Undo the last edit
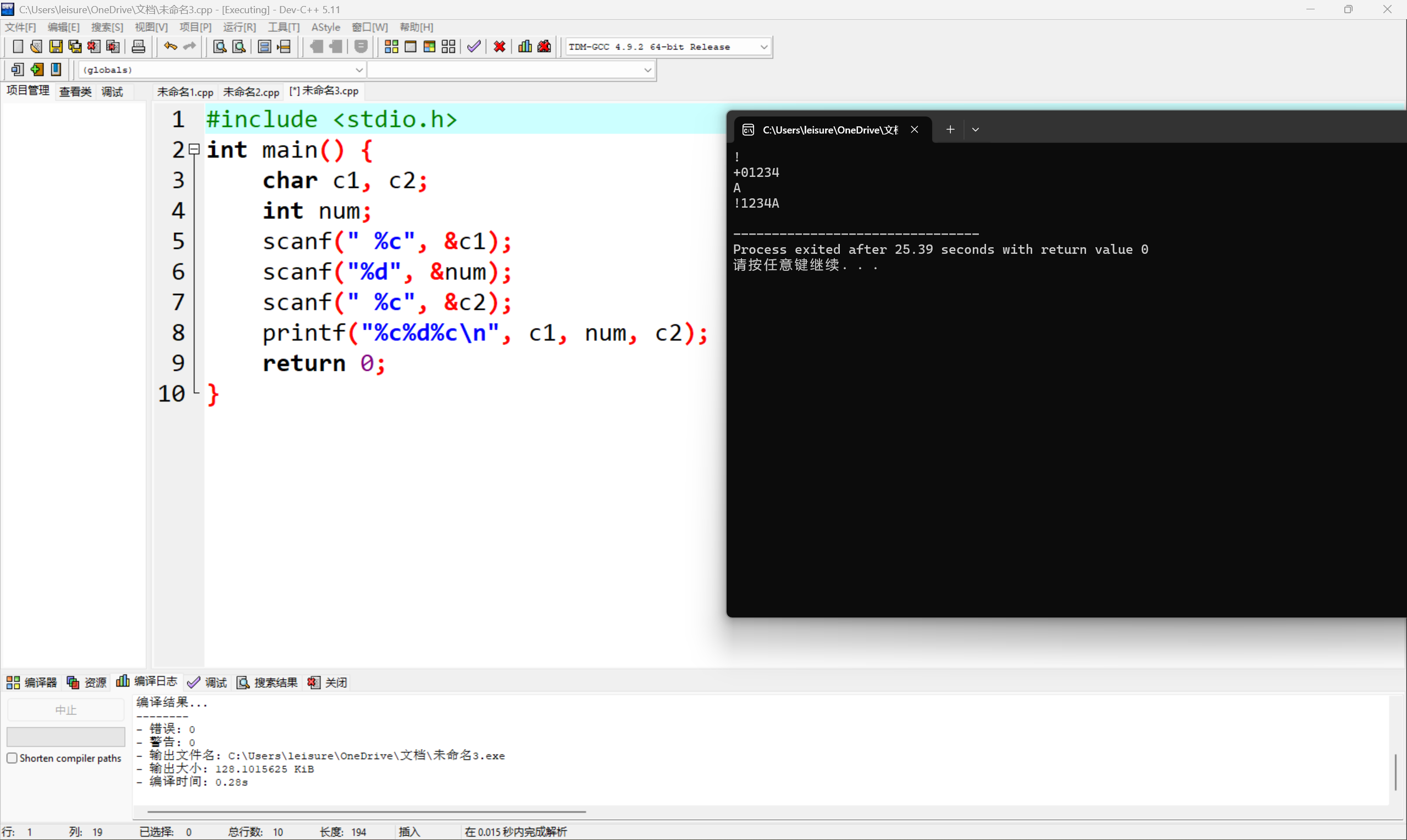 tap(170, 46)
